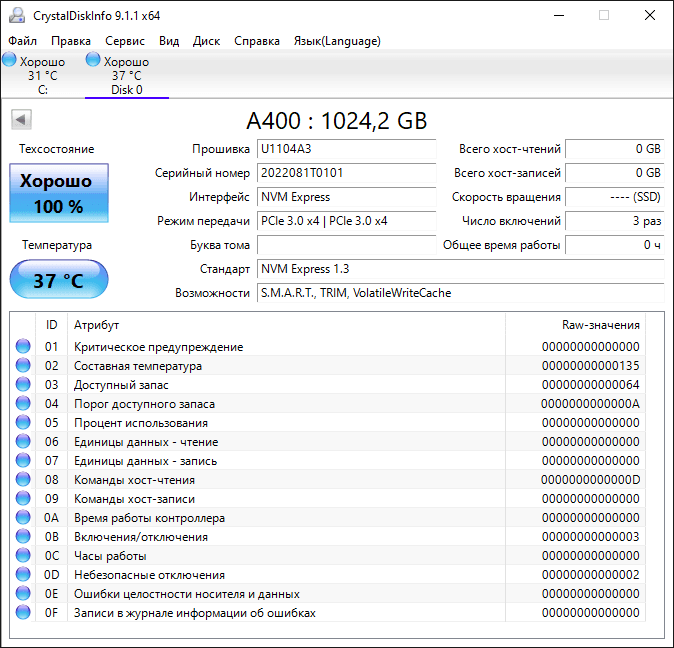Screen dimensions: 674x648
Task: Click the empty Буква тома field
Action: point(346,245)
